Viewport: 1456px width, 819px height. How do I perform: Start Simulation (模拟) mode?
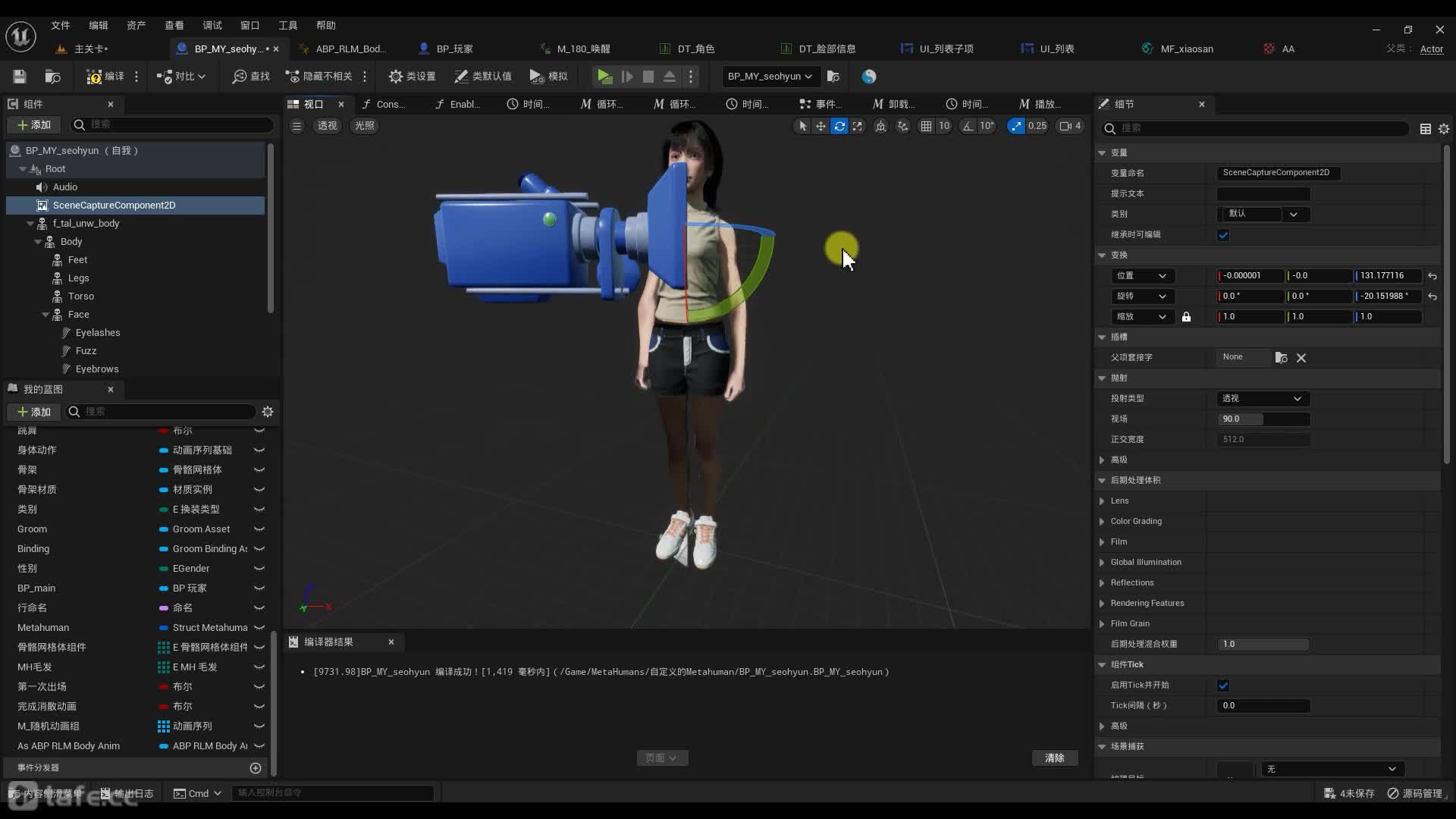click(x=549, y=77)
